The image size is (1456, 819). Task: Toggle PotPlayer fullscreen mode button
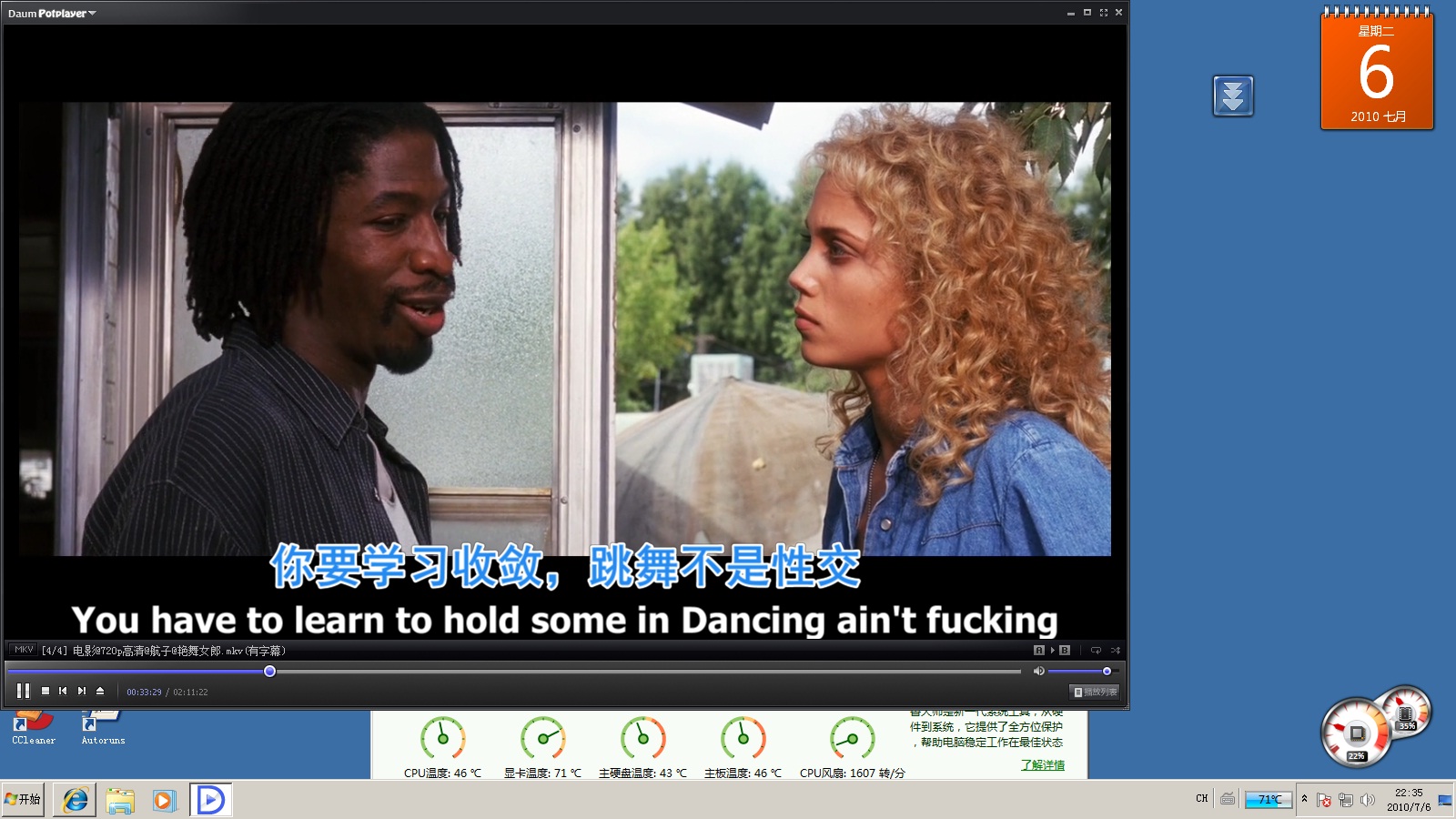coord(1104,13)
